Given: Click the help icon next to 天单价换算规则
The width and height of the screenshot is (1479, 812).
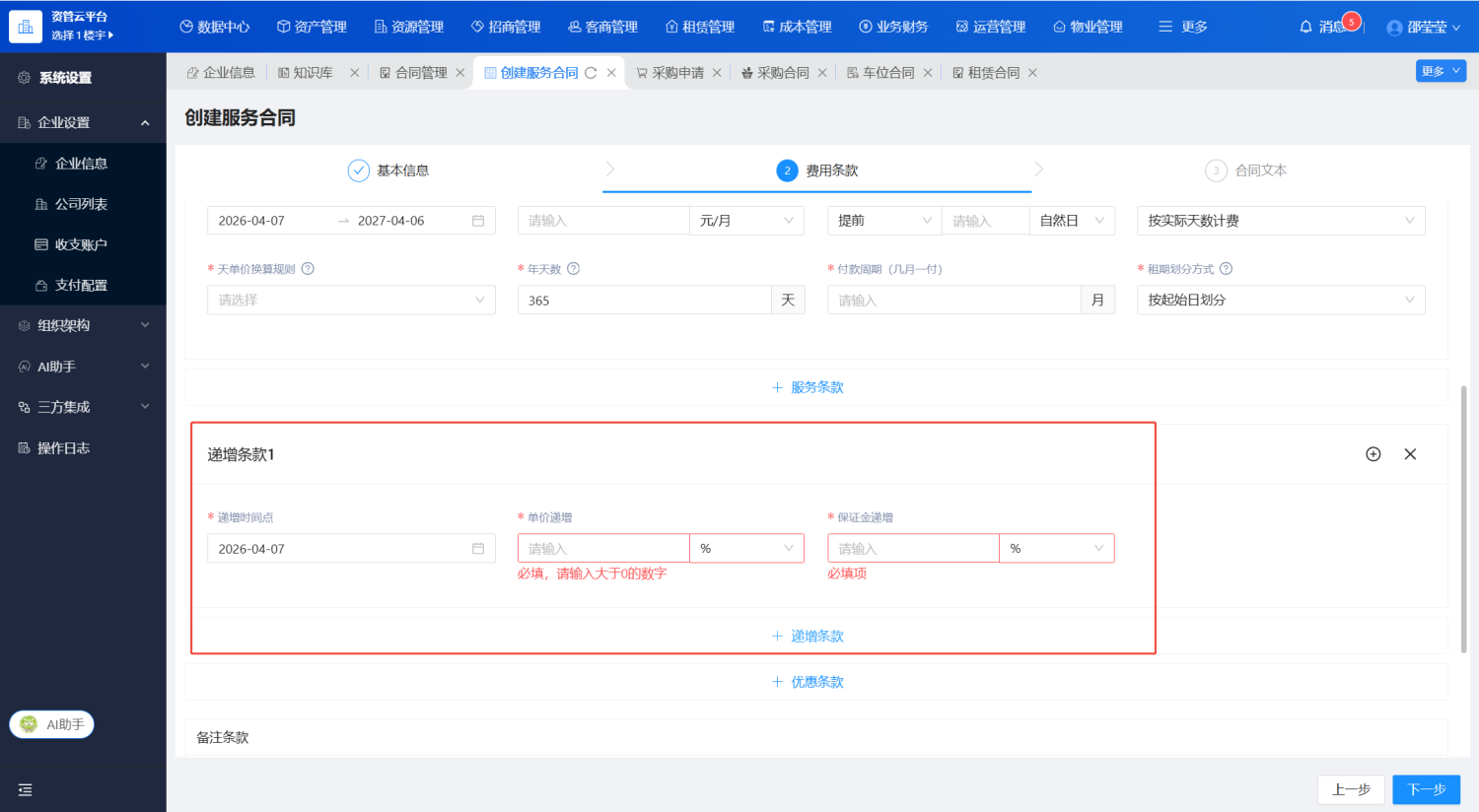Looking at the screenshot, I should pos(308,269).
